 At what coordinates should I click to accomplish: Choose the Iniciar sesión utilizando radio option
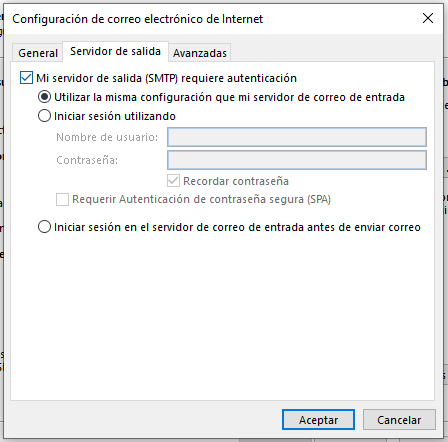44,116
